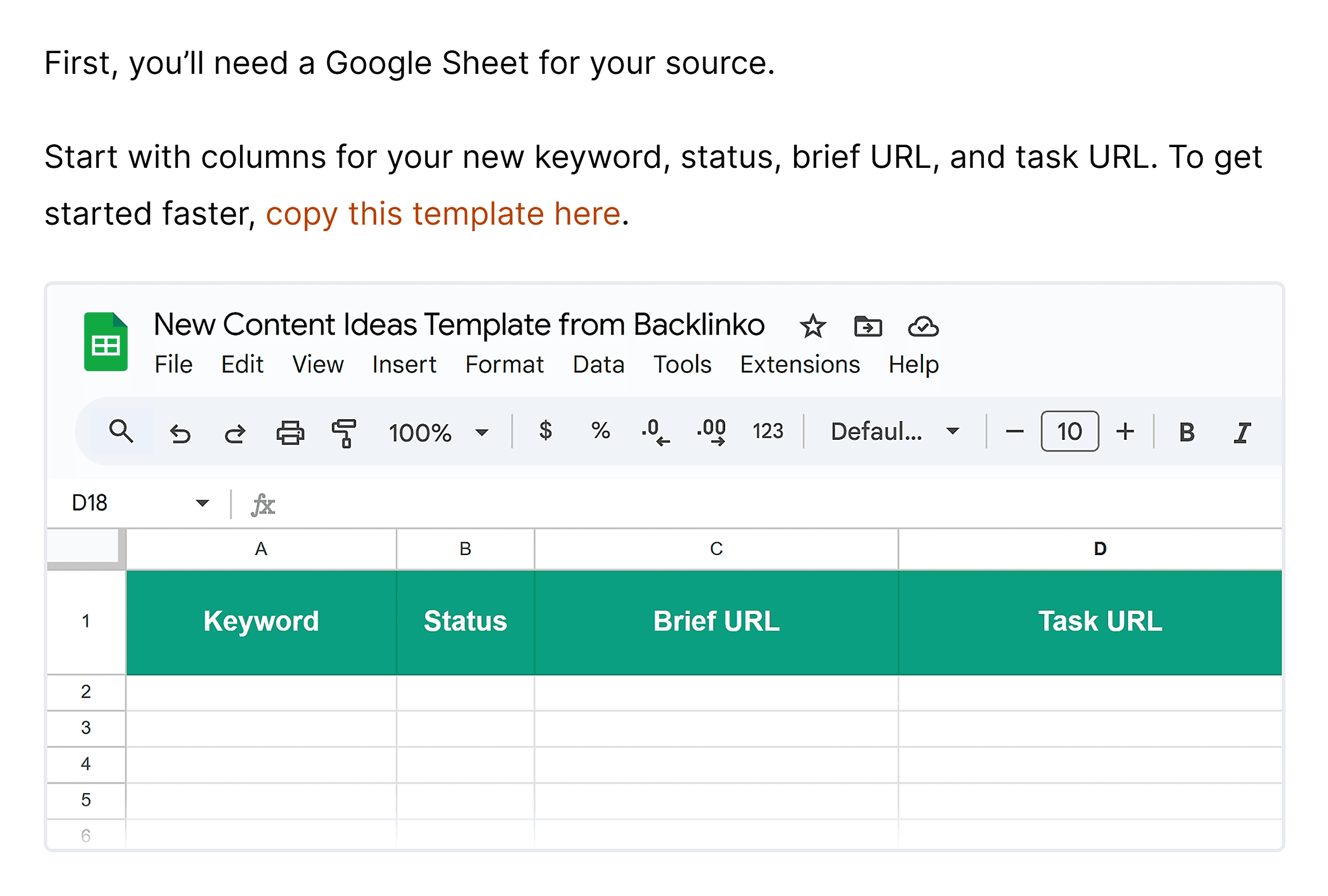Toggle bold formatting

click(x=1186, y=432)
